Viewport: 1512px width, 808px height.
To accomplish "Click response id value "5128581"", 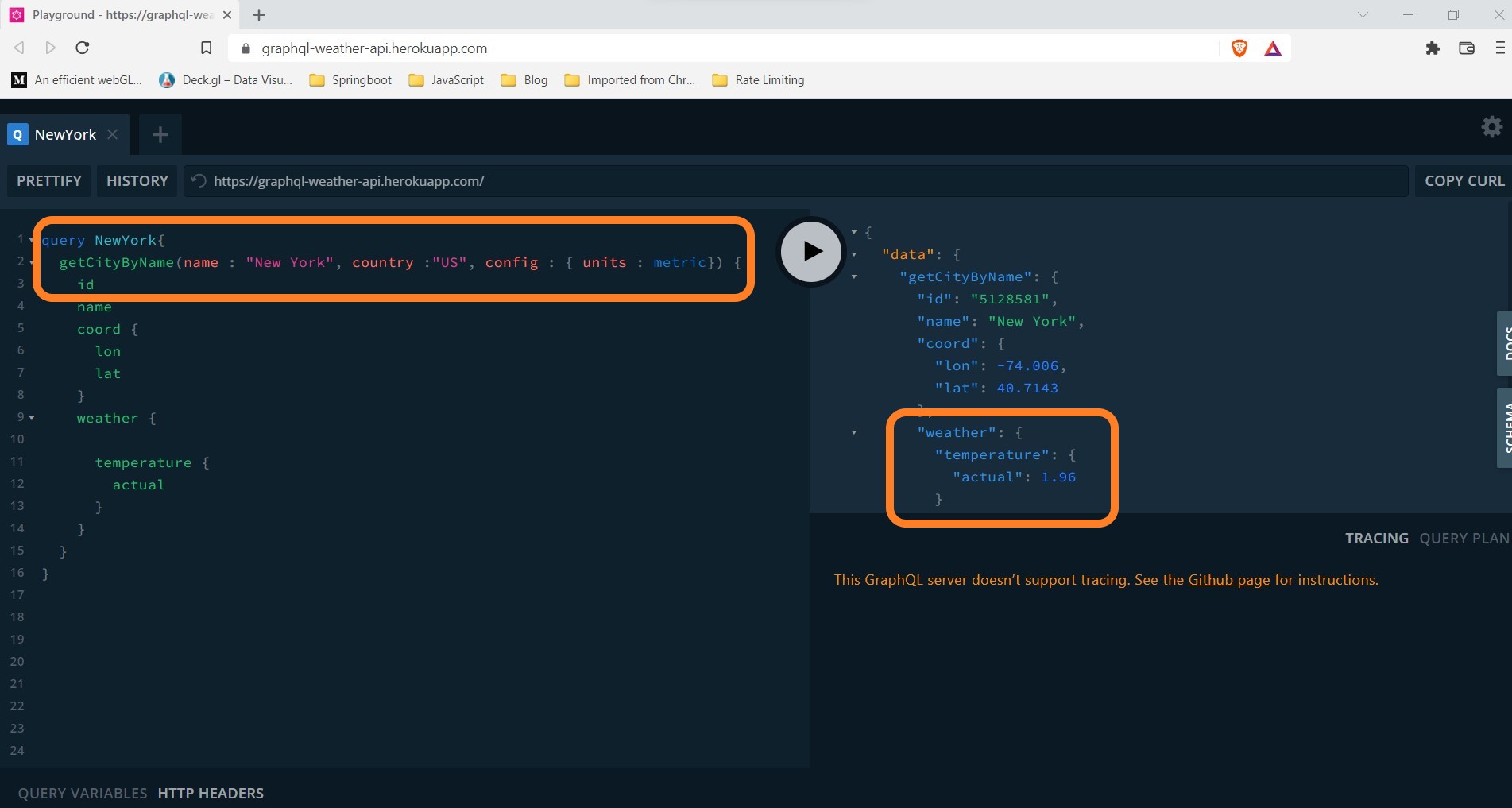I will 1010,300.
